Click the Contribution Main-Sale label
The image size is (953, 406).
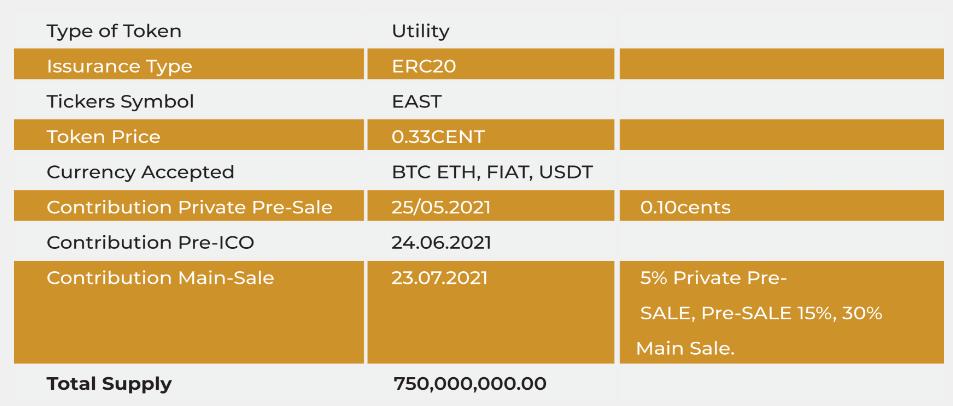coord(160,278)
